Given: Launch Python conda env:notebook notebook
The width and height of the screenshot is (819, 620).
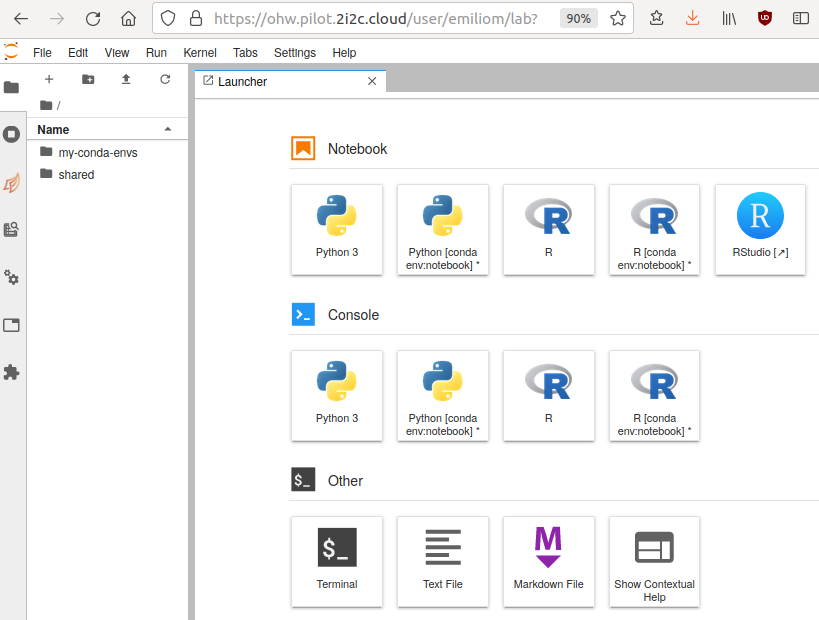Looking at the screenshot, I should (443, 230).
